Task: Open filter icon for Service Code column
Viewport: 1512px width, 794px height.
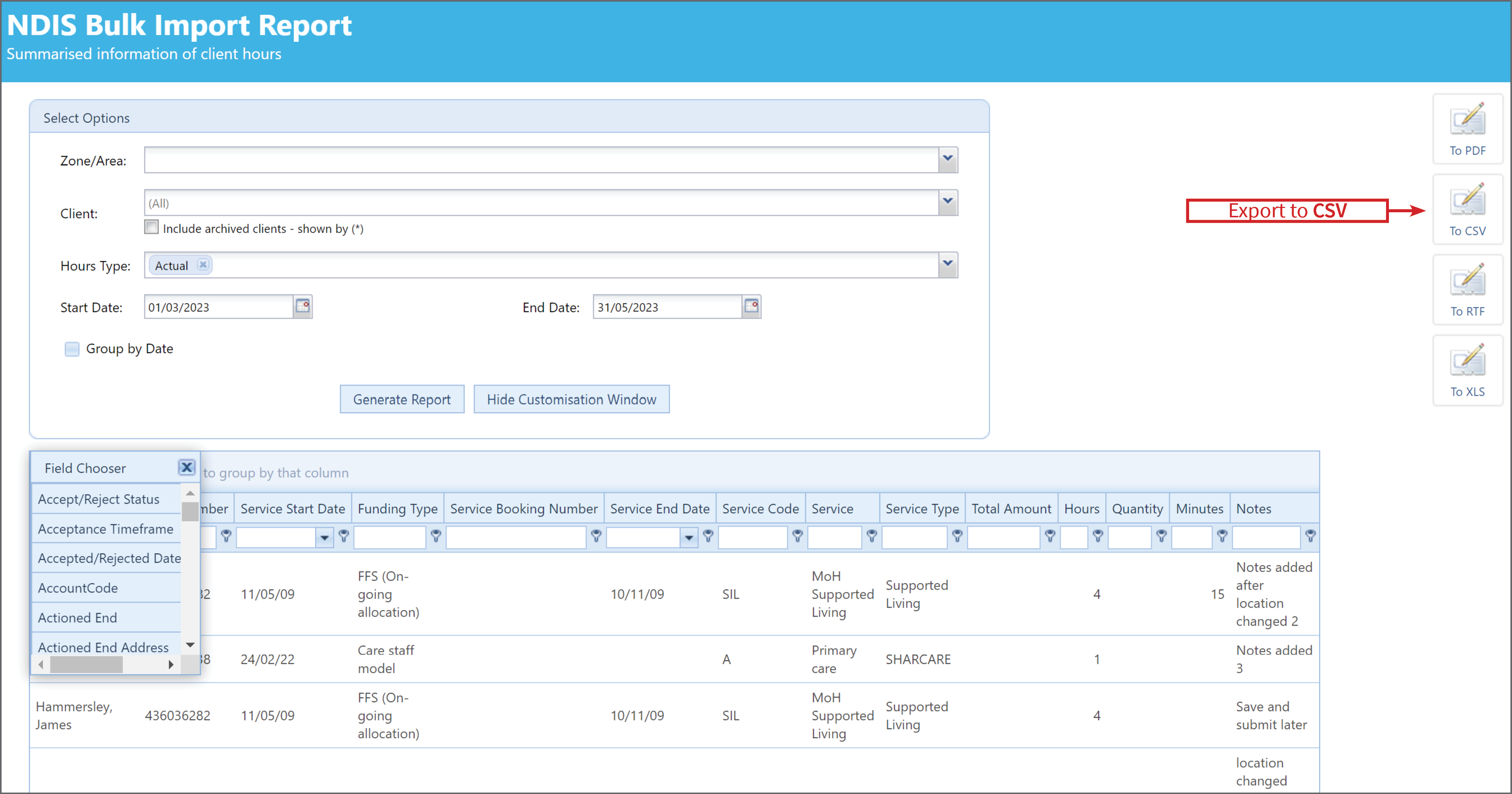Action: 797,536
